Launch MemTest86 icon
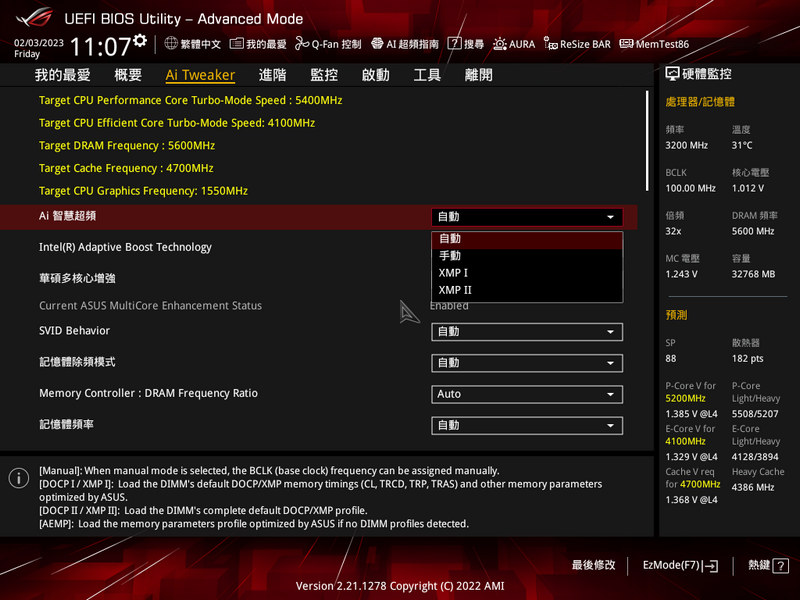 coord(626,44)
